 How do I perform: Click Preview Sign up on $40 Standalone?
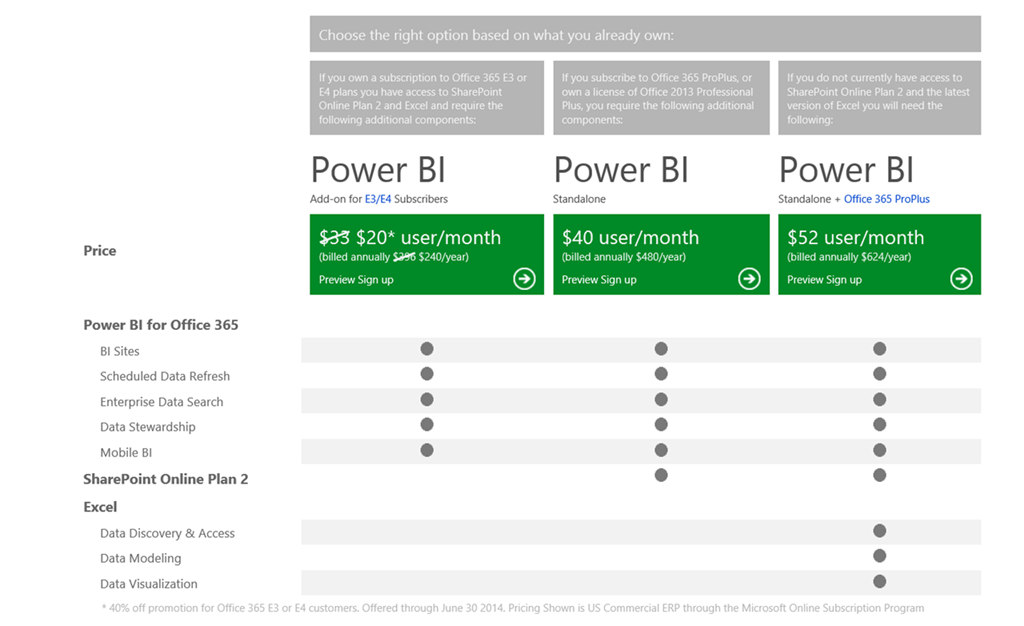pyautogui.click(x=599, y=280)
